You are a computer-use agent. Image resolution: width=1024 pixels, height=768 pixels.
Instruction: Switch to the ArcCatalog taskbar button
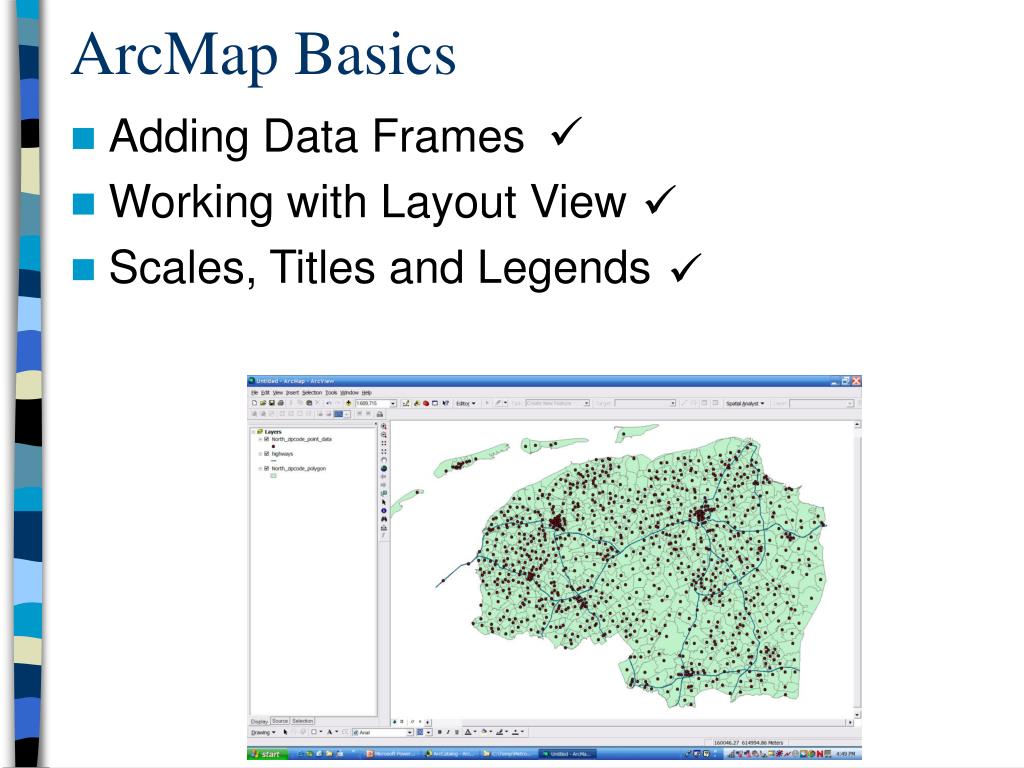[x=451, y=754]
